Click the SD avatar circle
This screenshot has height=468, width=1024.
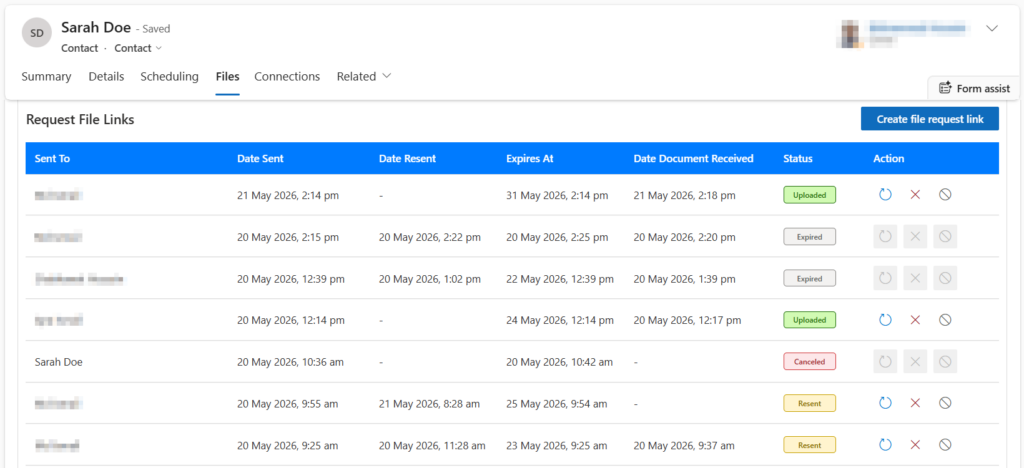click(37, 33)
